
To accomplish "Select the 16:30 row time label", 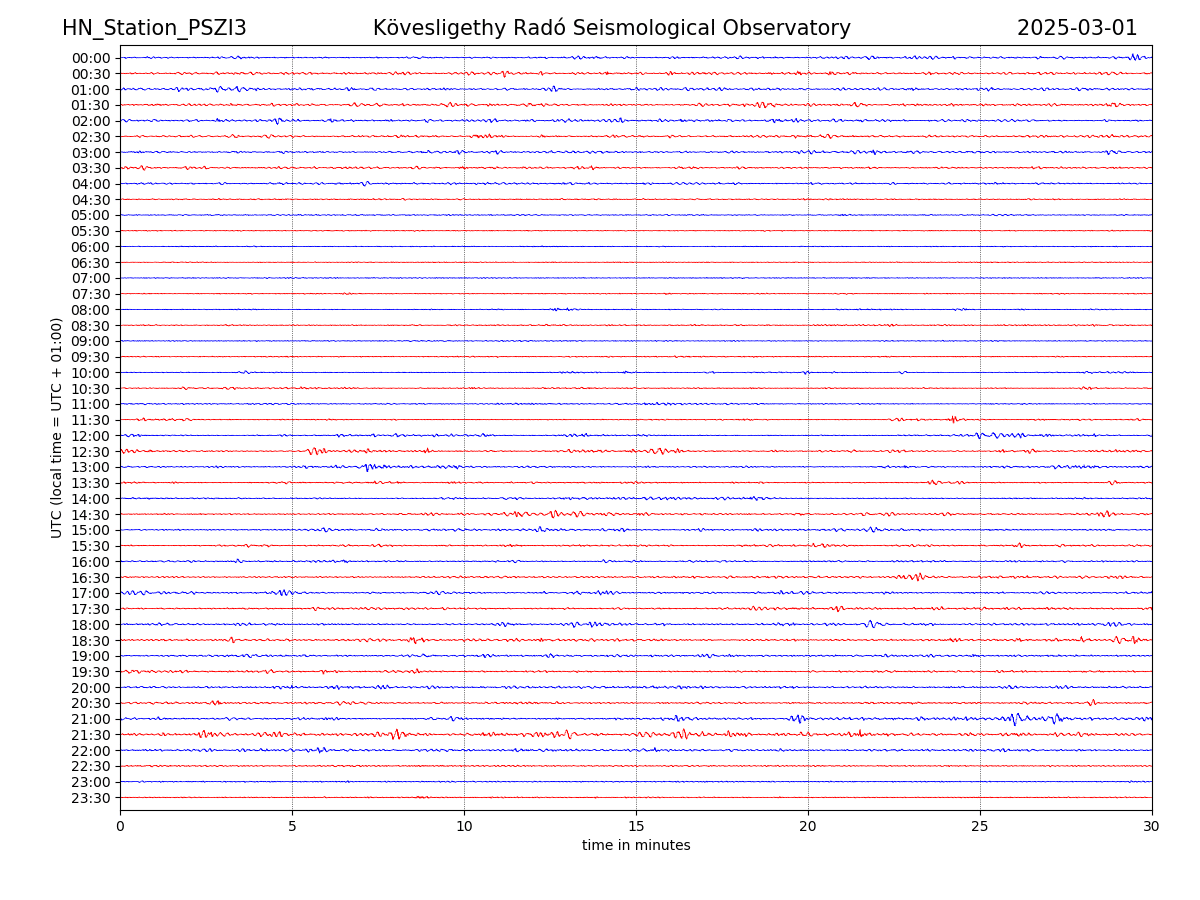I will (x=91, y=578).
